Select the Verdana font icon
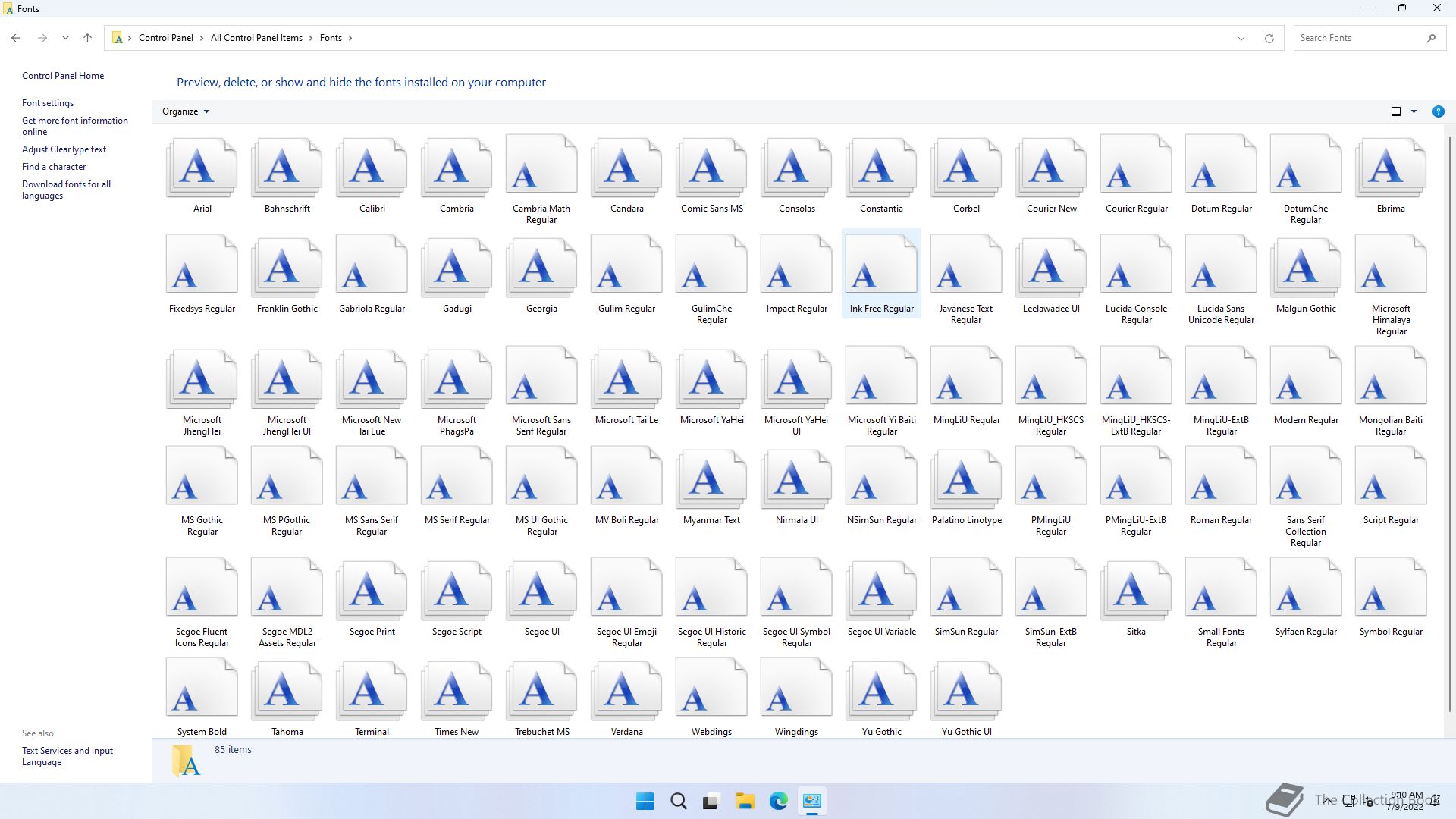The image size is (1456, 819). (626, 689)
